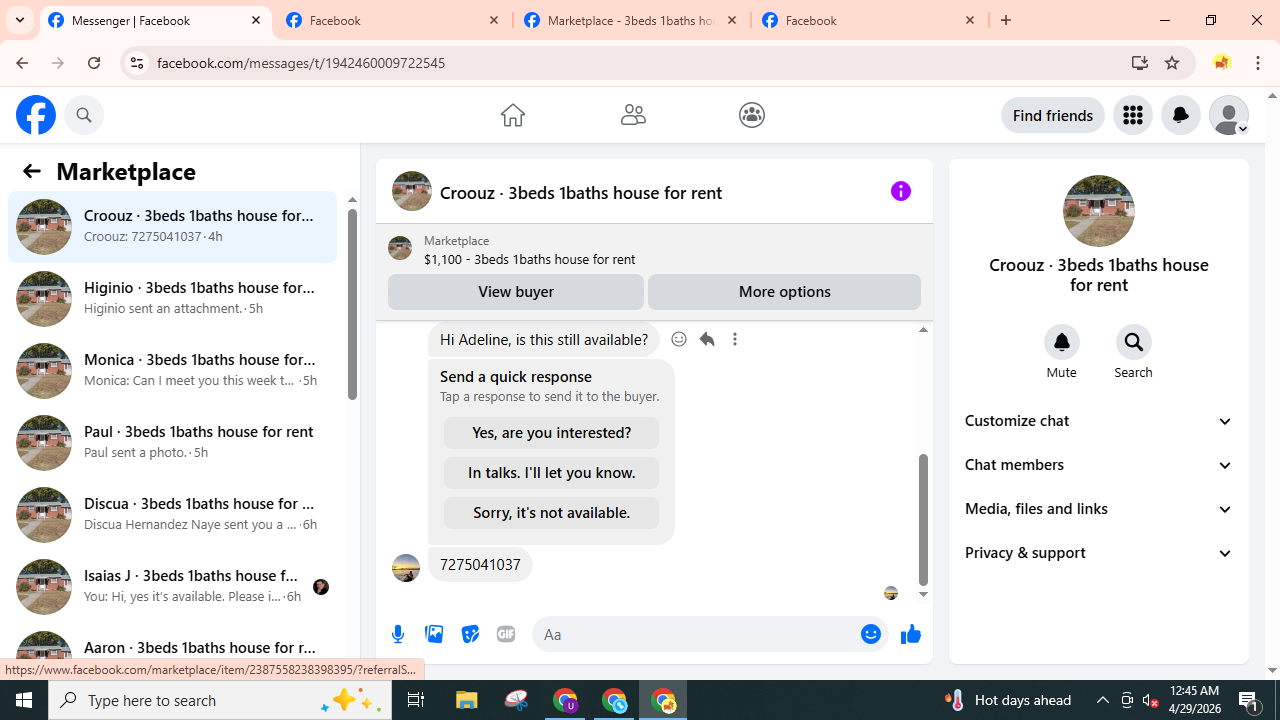The width and height of the screenshot is (1280, 720).
Task: Bookmark this page star icon
Action: [1172, 63]
